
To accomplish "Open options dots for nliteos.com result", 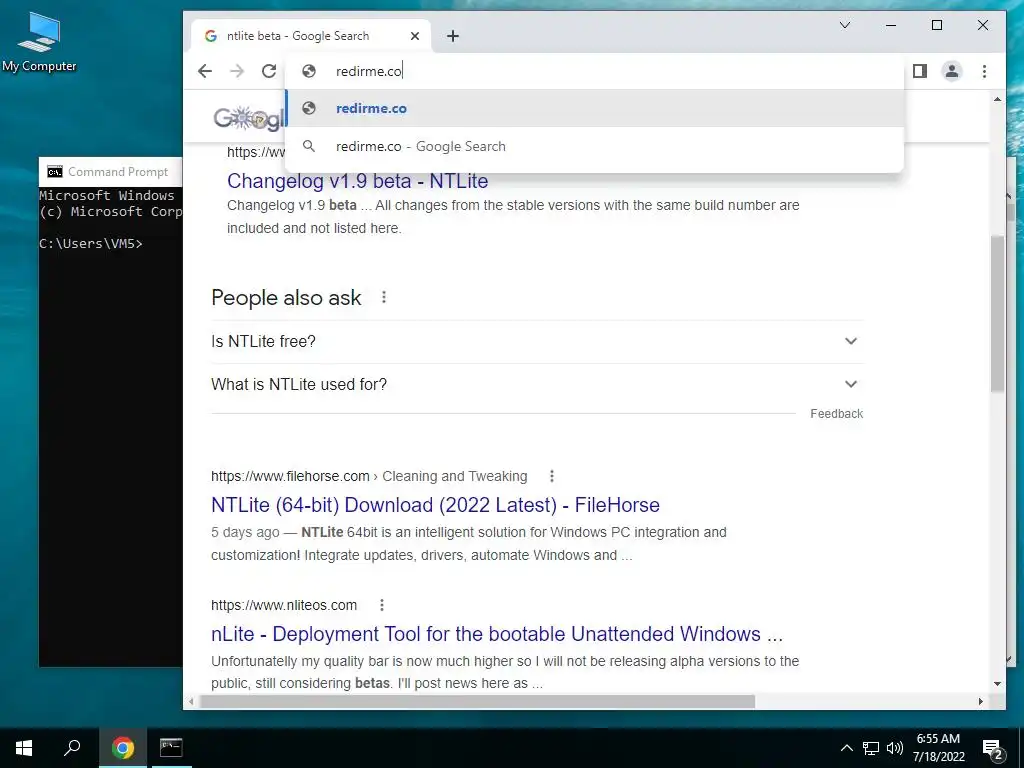I will (x=382, y=605).
